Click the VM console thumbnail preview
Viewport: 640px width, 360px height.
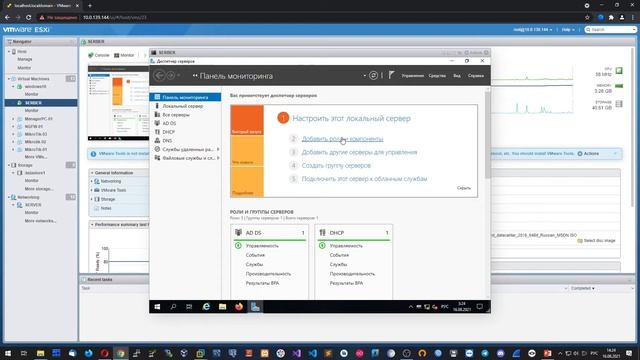(118, 103)
